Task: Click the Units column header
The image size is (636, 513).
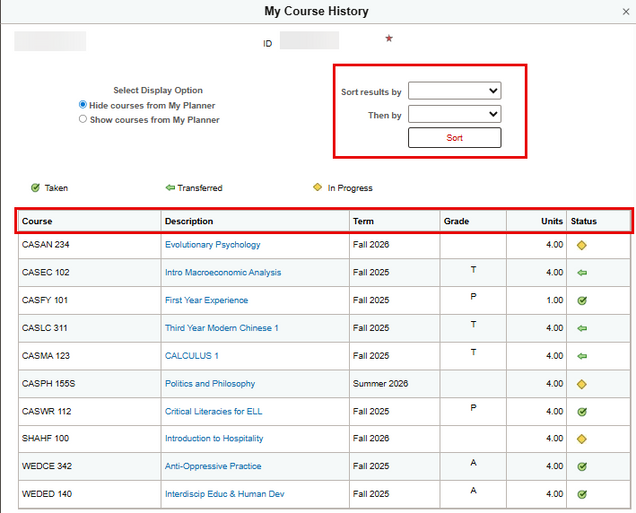Action: 536,221
